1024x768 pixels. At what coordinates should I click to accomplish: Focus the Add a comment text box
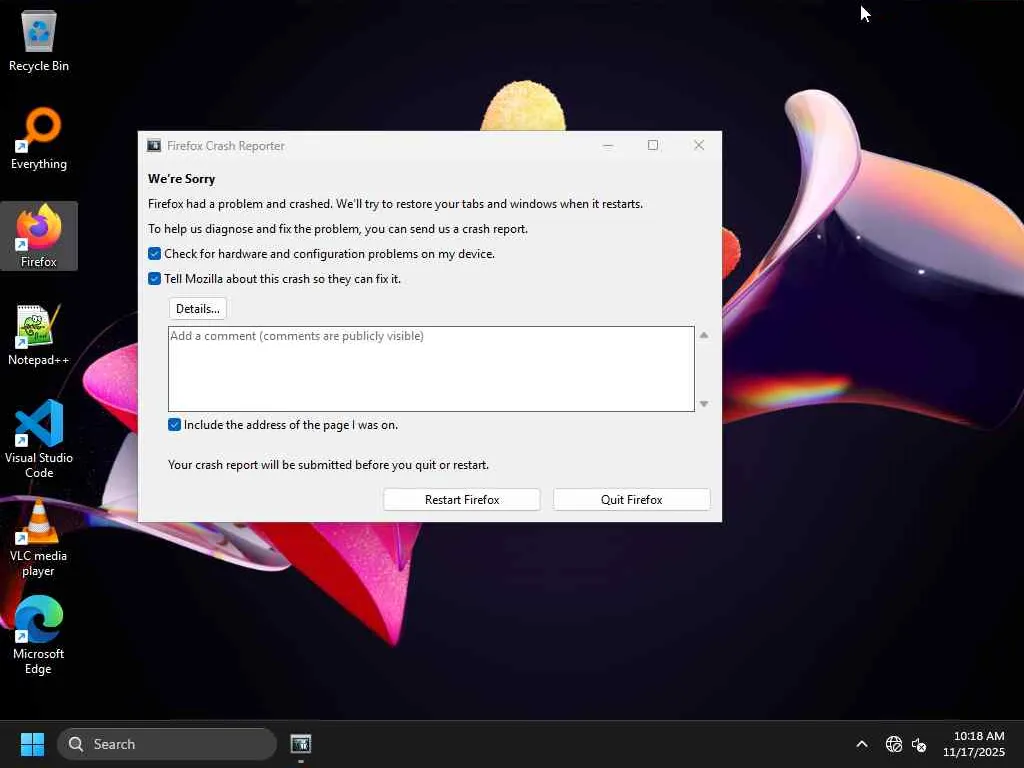tap(431, 369)
